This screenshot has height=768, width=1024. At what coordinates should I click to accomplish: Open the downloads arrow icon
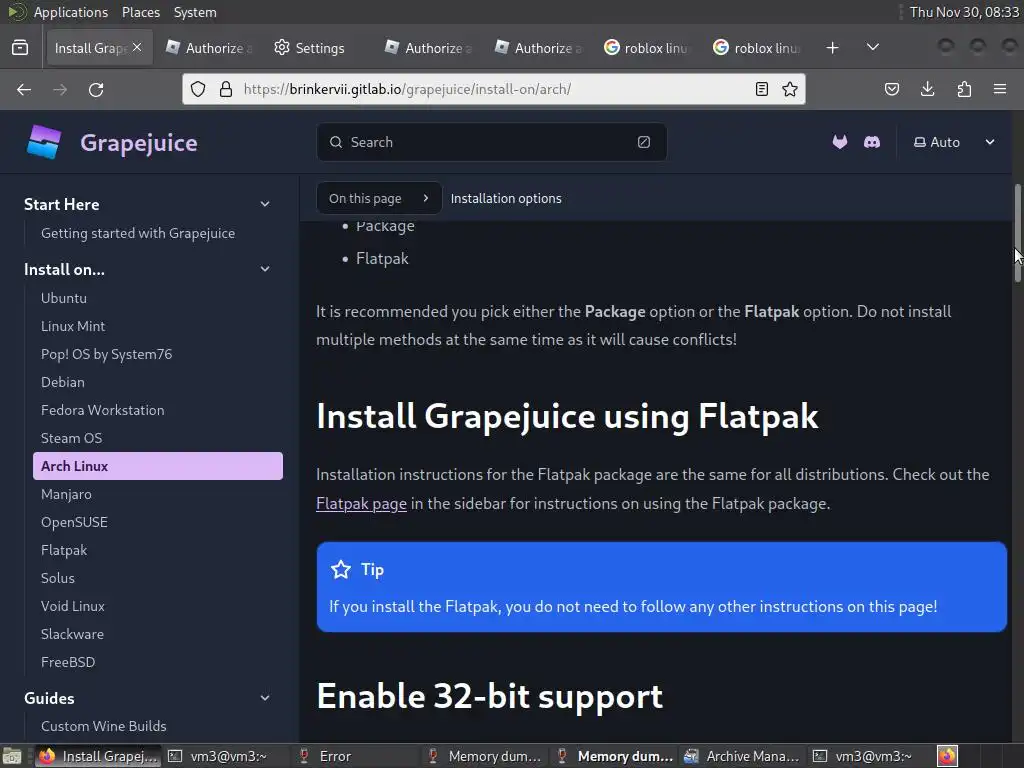[927, 89]
